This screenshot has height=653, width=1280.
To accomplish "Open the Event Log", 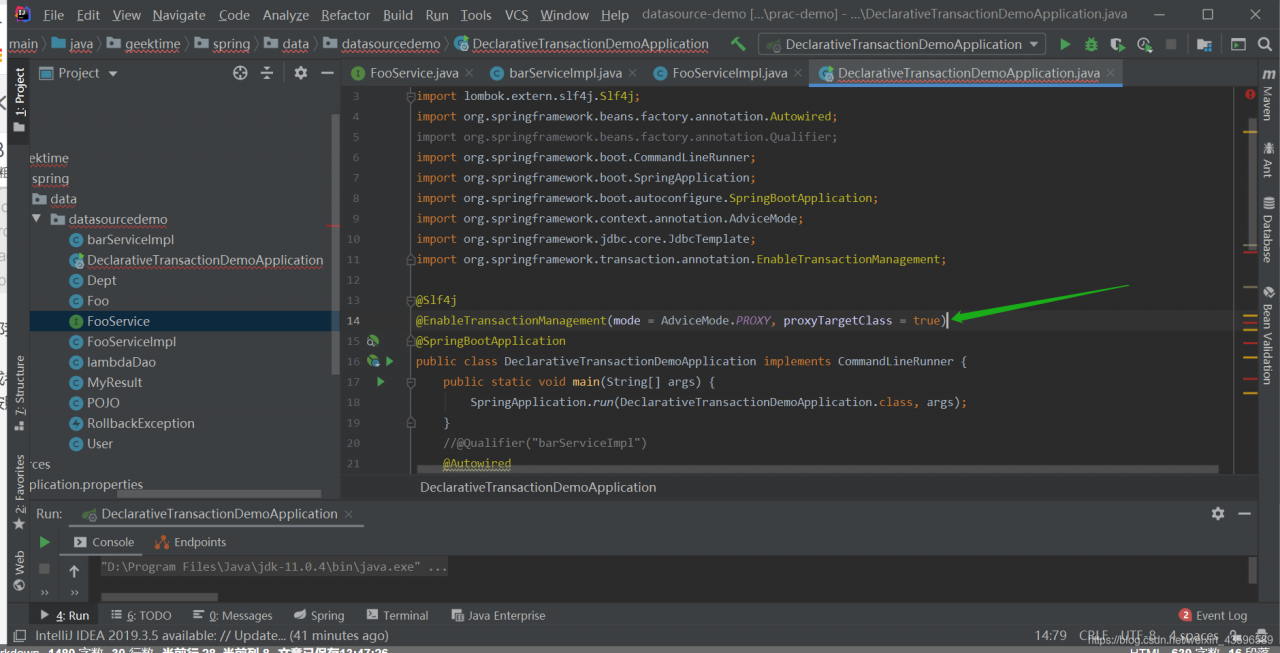I will (1213, 615).
